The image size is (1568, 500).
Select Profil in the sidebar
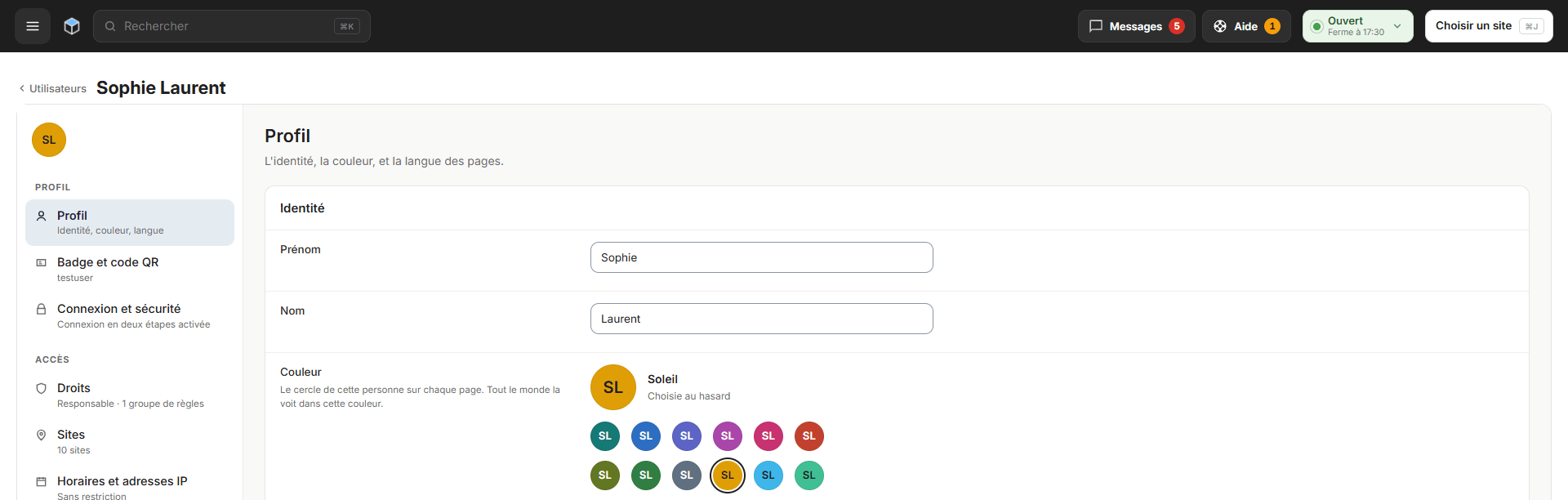coord(130,222)
